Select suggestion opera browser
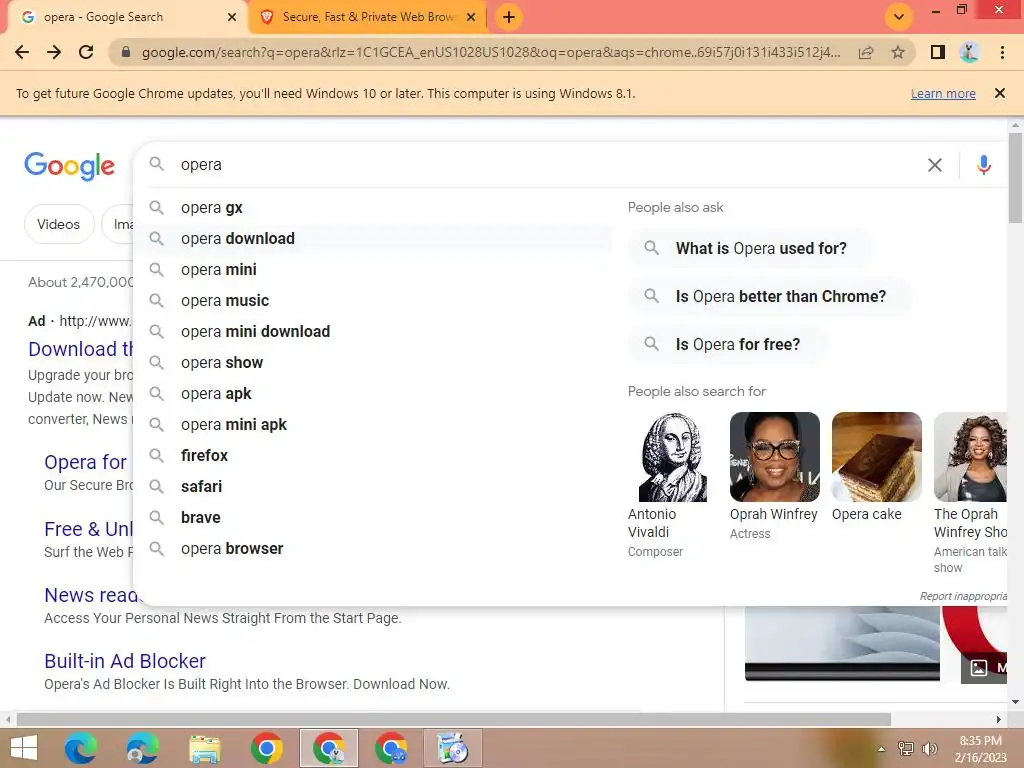The height and width of the screenshot is (768, 1024). click(372, 549)
